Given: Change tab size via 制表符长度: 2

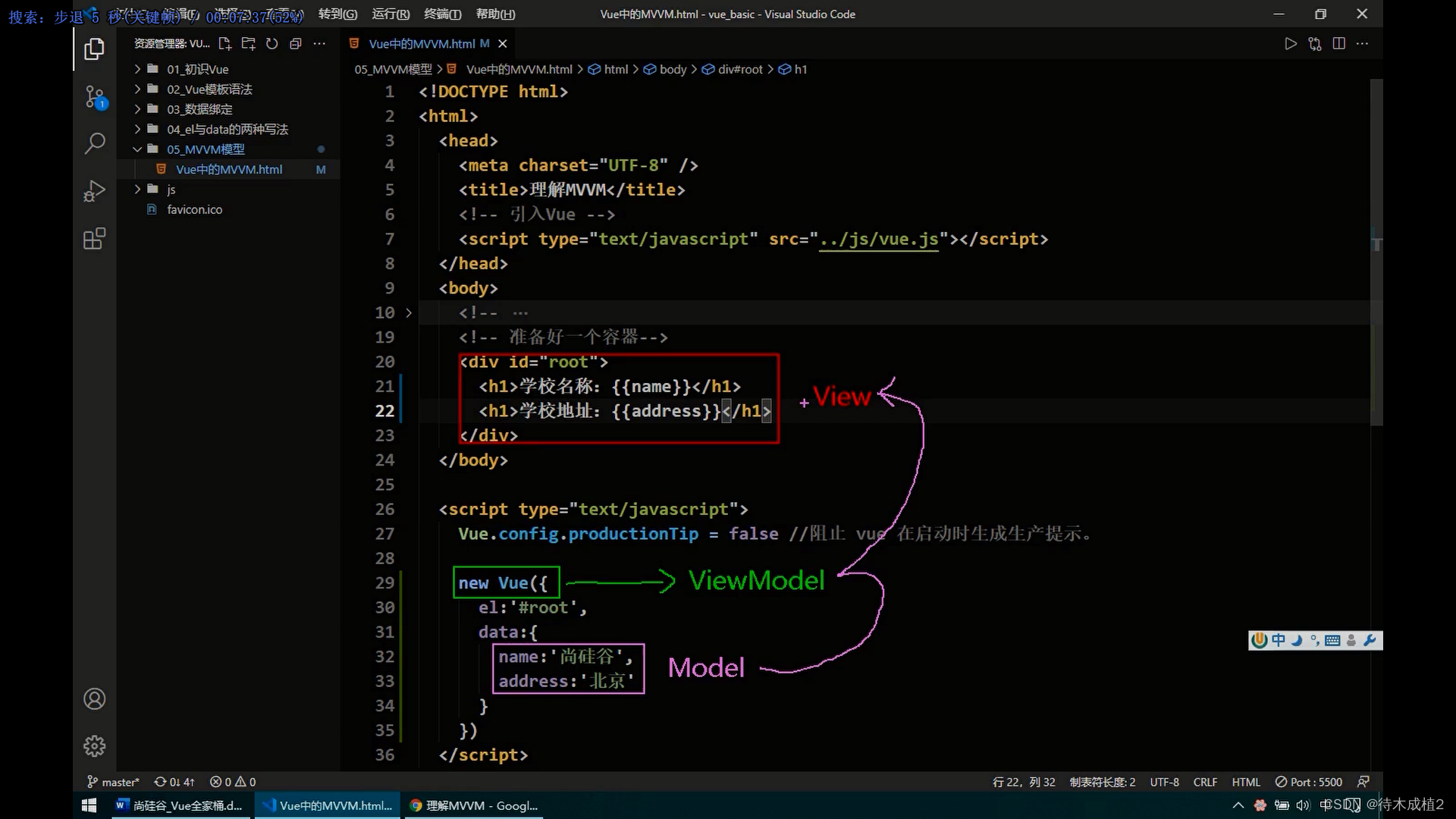Looking at the screenshot, I should (x=1103, y=782).
